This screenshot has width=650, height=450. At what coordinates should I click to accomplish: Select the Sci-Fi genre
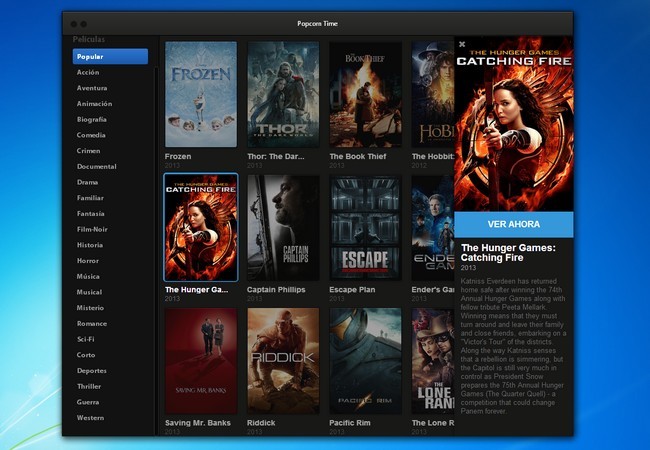86,339
